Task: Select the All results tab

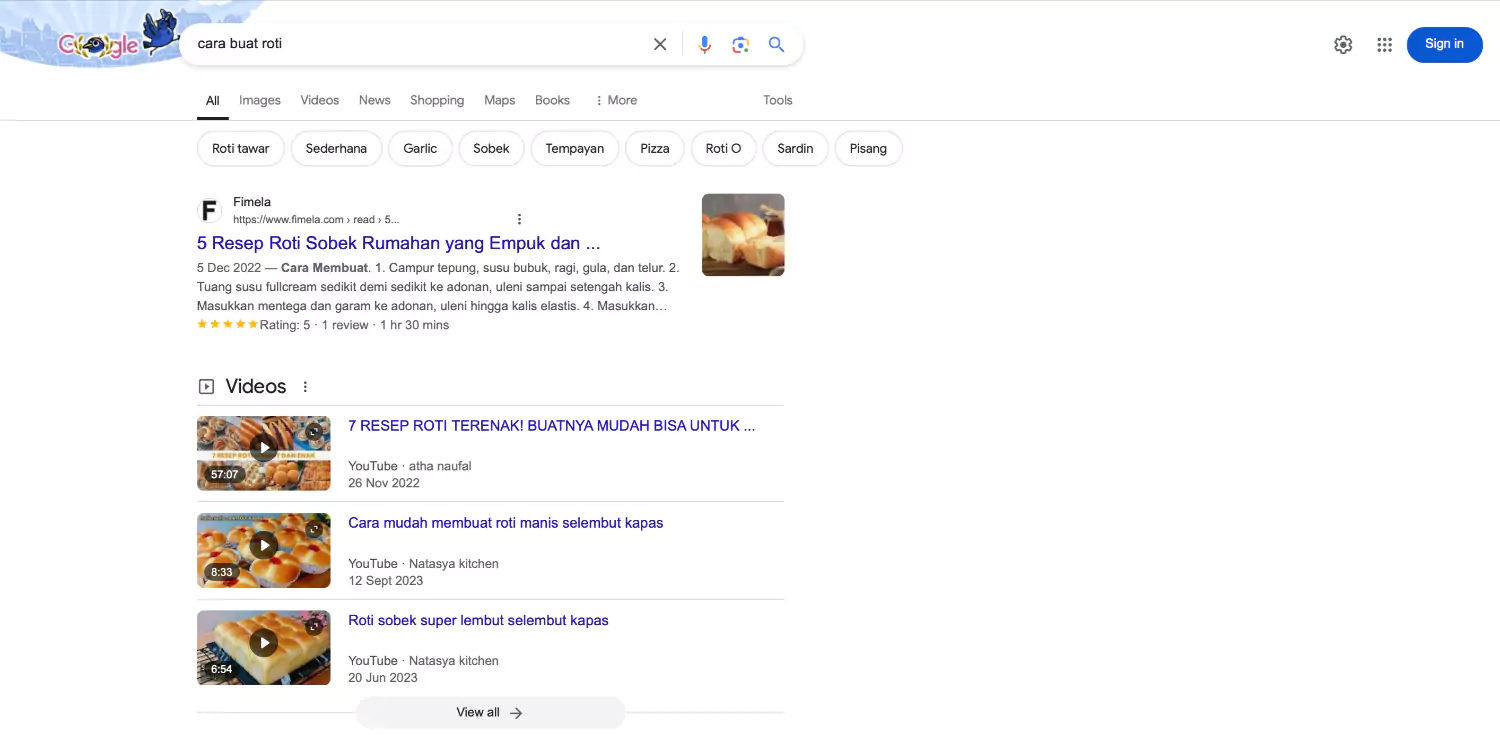Action: coord(213,100)
